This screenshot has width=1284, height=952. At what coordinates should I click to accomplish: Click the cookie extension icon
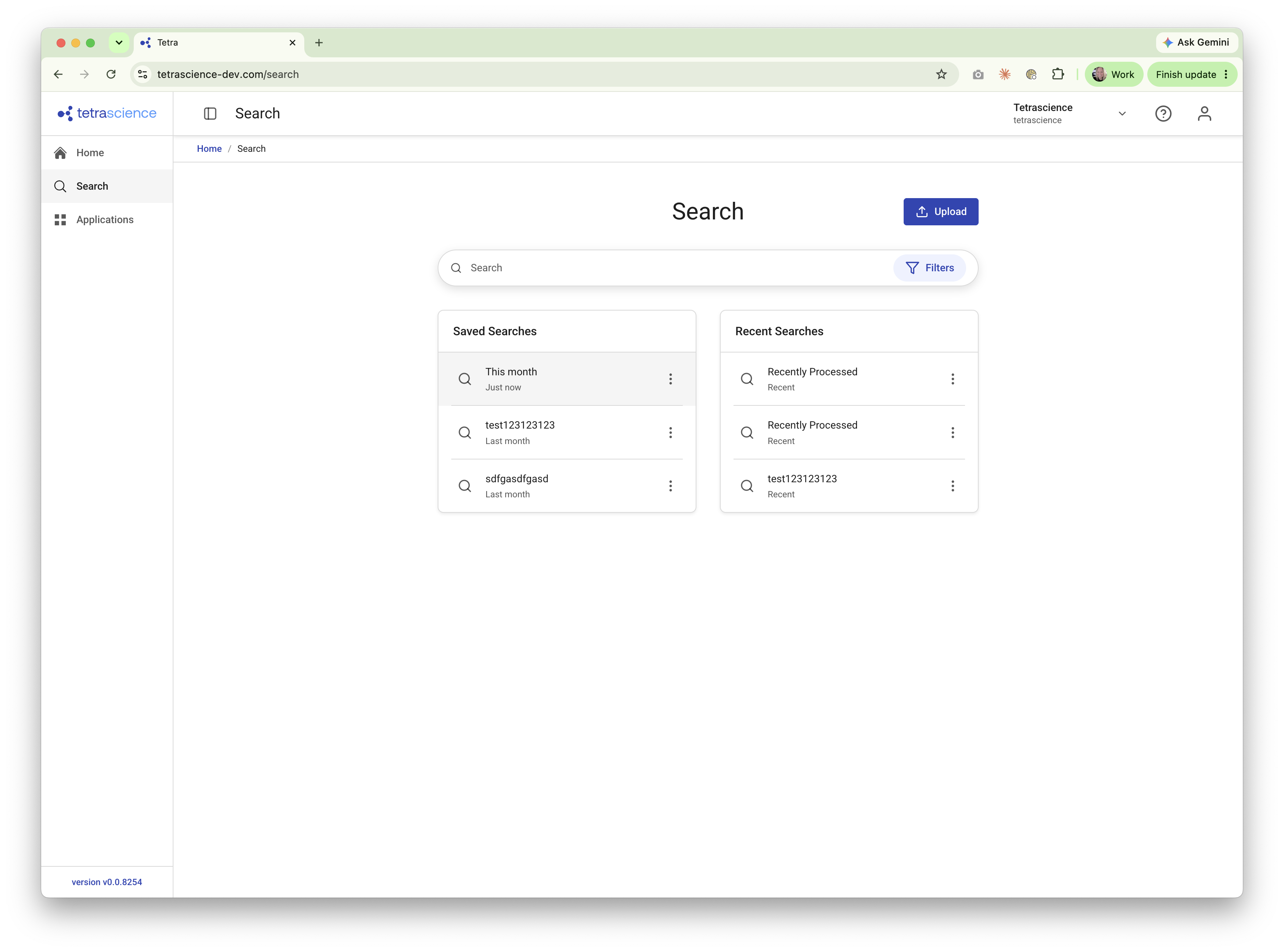[x=1031, y=74]
